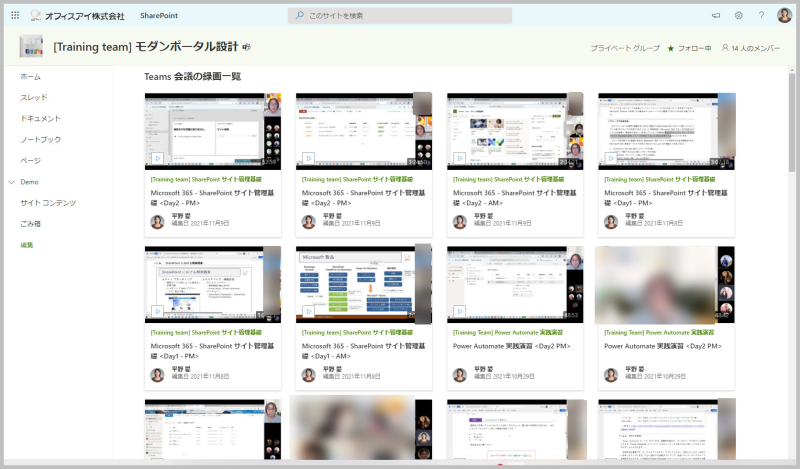Open Power Automate 実践演習 site link on third card of row two
Image resolution: width=800 pixels, height=469 pixels.
point(508,333)
